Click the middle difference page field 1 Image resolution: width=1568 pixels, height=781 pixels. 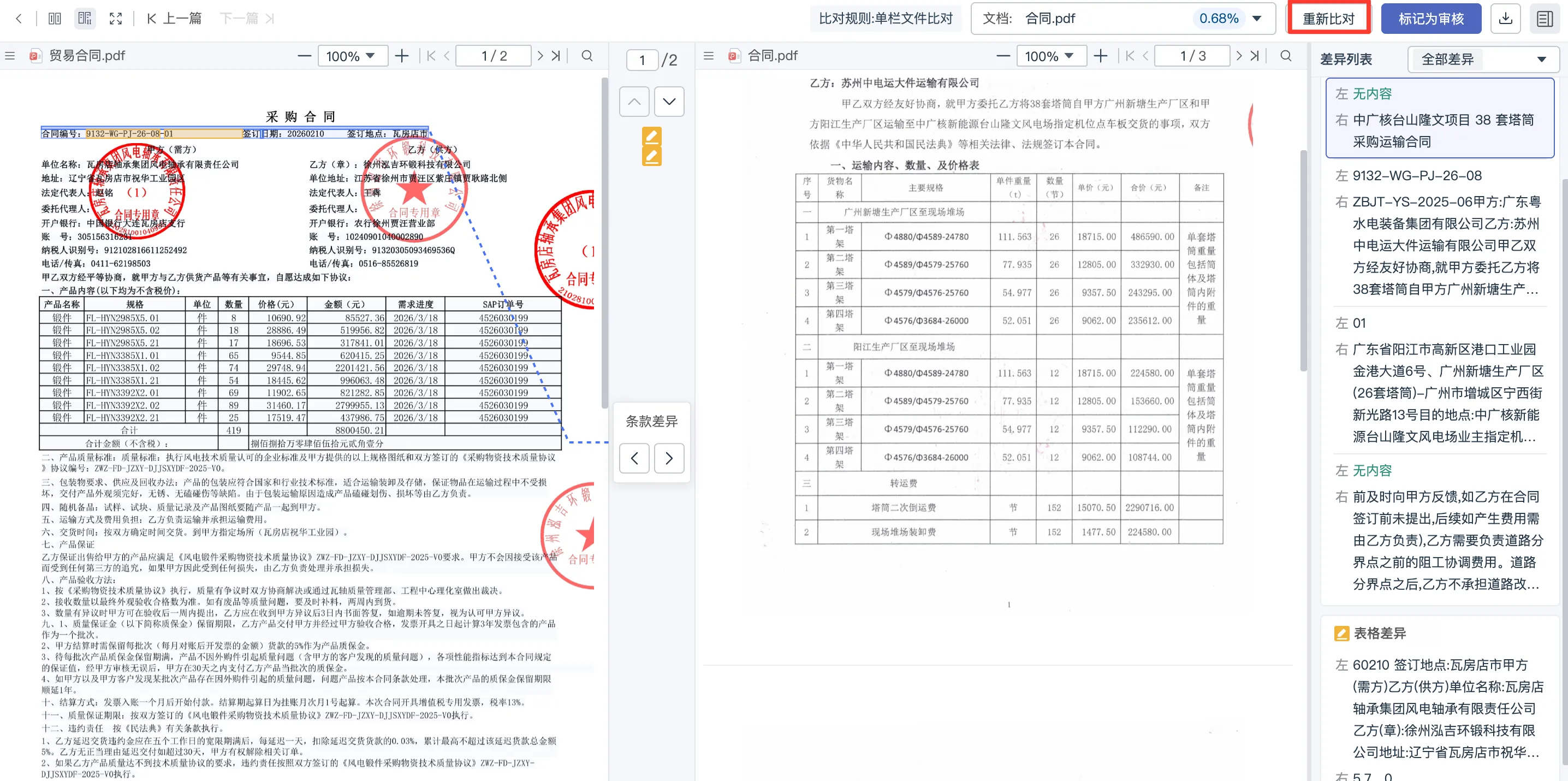coord(642,60)
